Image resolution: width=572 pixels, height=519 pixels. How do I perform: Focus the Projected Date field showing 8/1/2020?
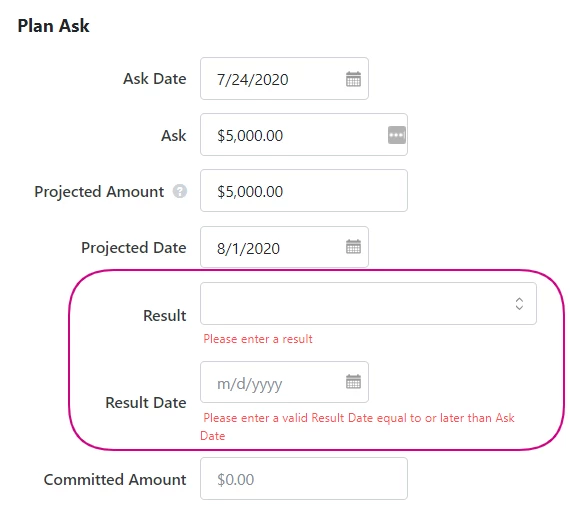click(x=284, y=247)
